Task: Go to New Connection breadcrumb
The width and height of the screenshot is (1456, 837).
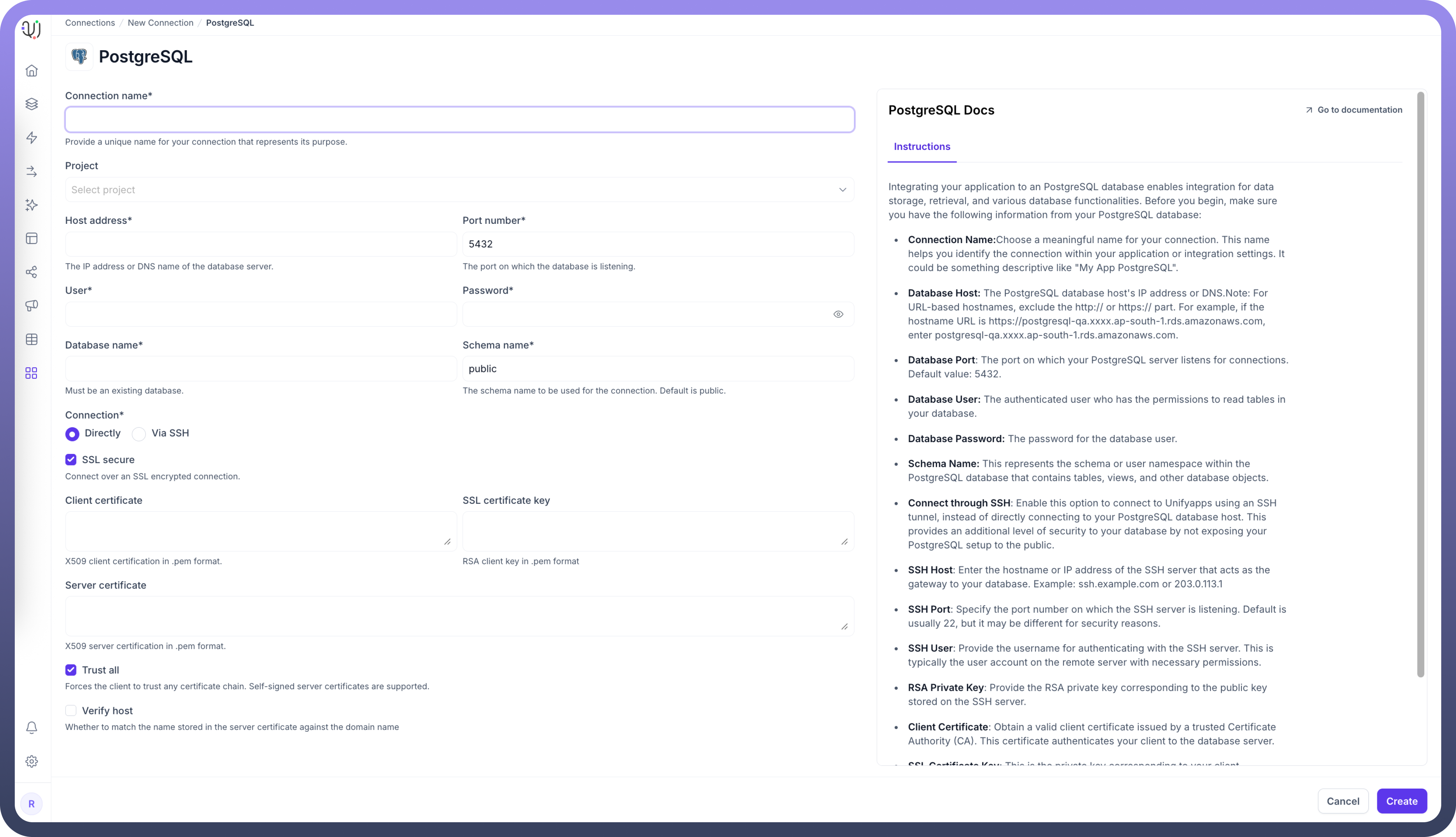Action: [160, 23]
